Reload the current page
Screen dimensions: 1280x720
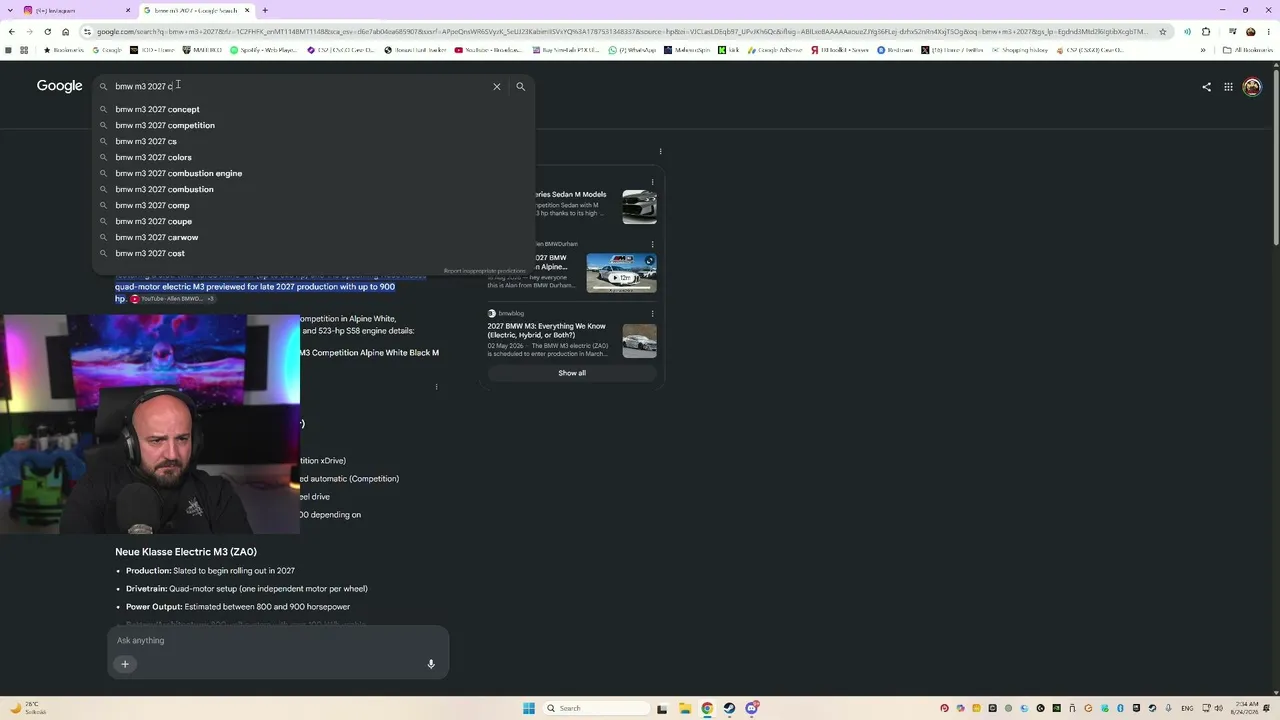[47, 31]
